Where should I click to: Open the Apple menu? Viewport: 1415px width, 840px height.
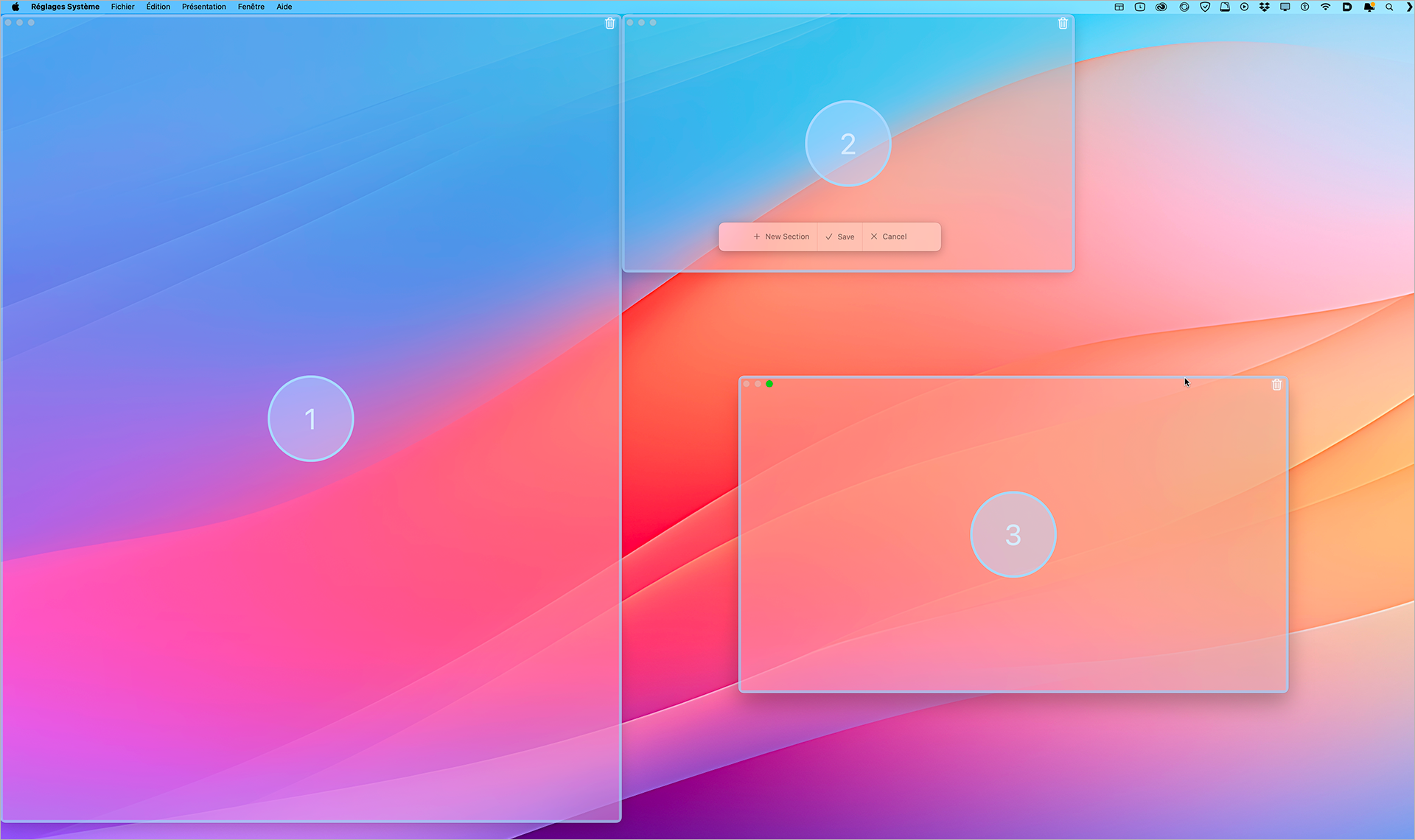tap(15, 7)
